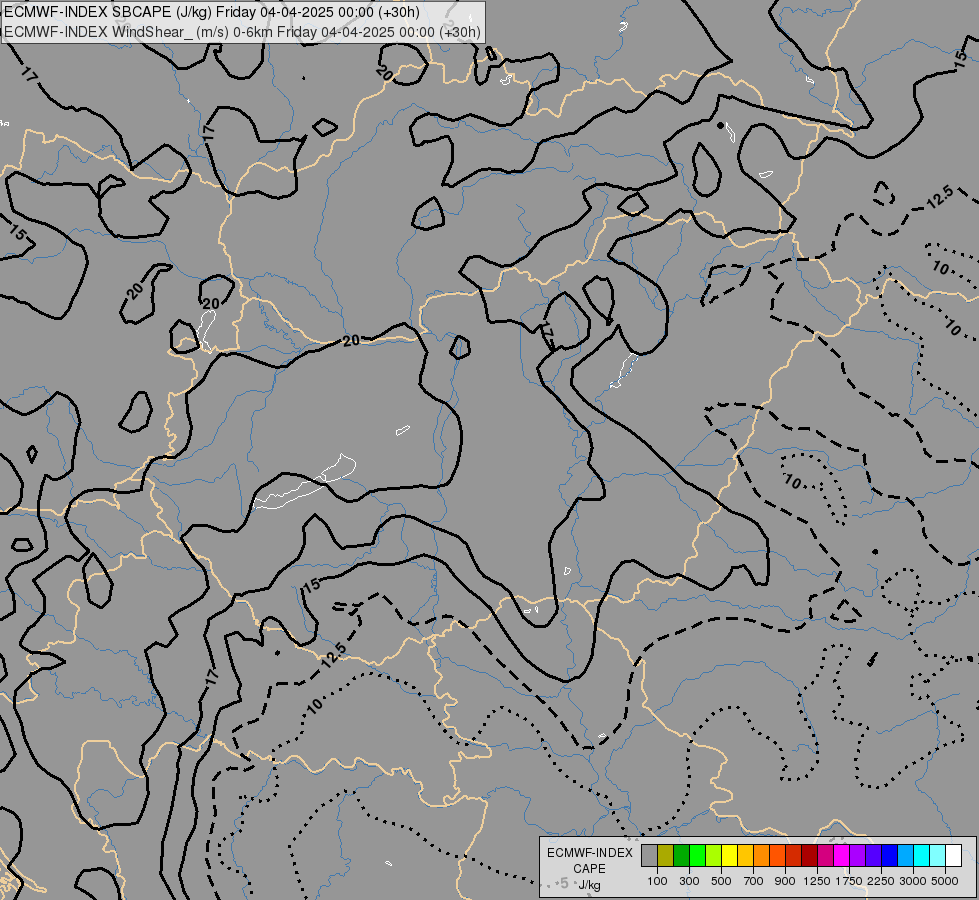Pick the bright green legend swatch

pos(697,856)
